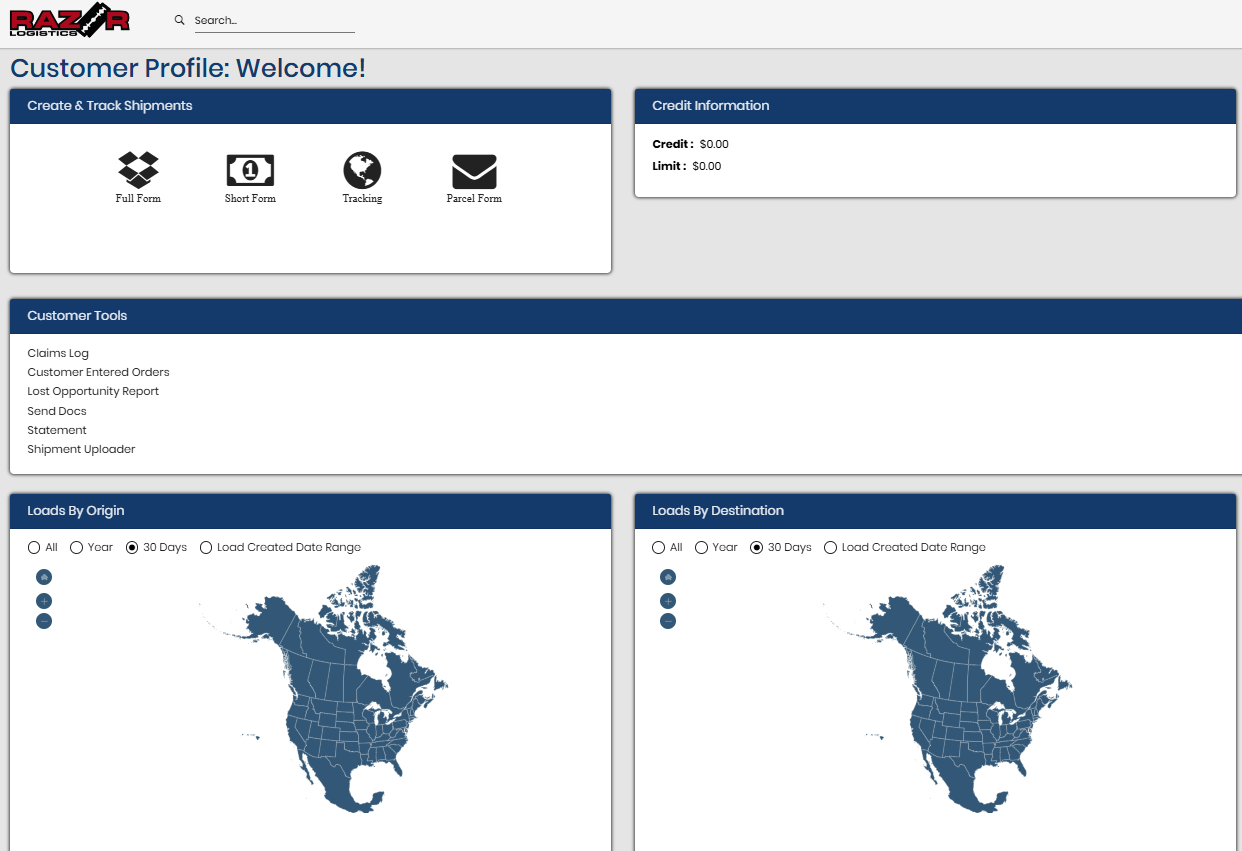Image resolution: width=1242 pixels, height=851 pixels.
Task: Open the Short Form shipment icon
Action: (x=250, y=172)
